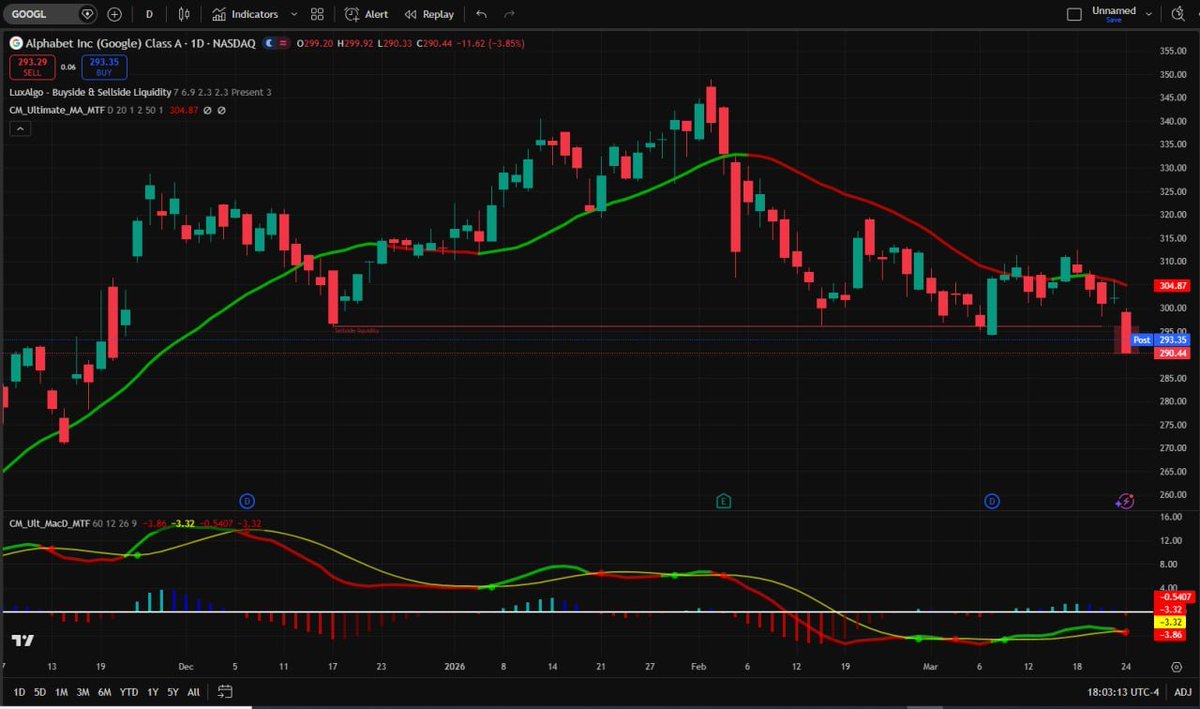This screenshot has height=709, width=1200.
Task: Open the Indicators dialog
Action: pyautogui.click(x=245, y=14)
